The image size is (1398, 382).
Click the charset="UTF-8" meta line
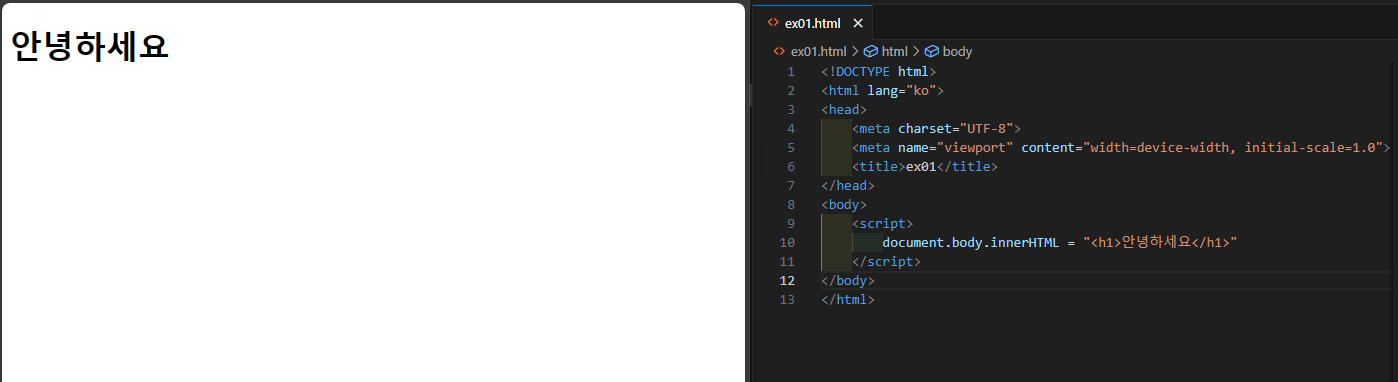tap(936, 129)
